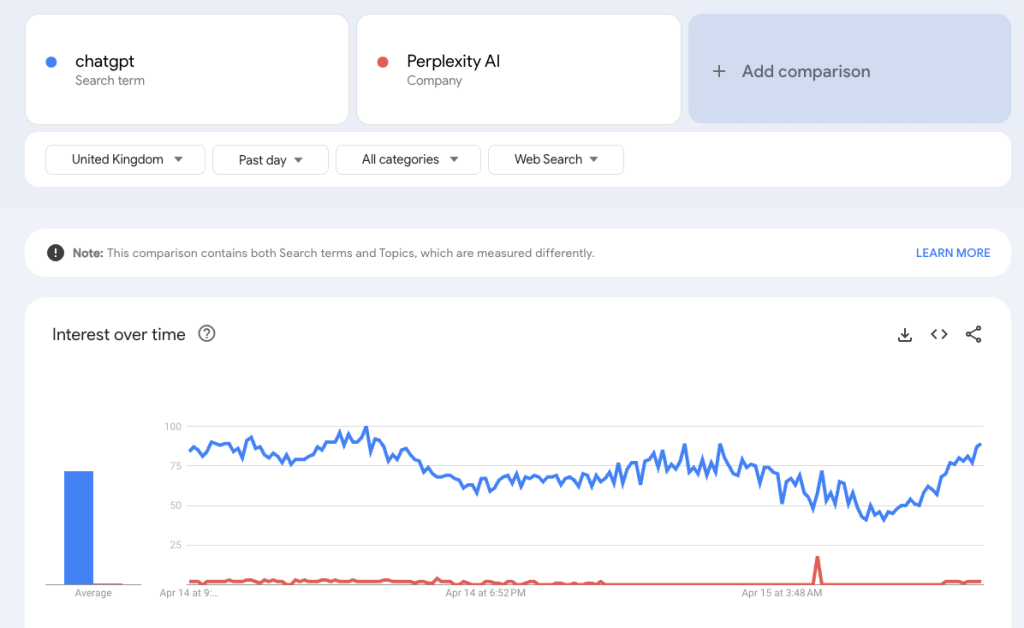Click the Note warning icon
The image size is (1024, 628).
coord(55,252)
